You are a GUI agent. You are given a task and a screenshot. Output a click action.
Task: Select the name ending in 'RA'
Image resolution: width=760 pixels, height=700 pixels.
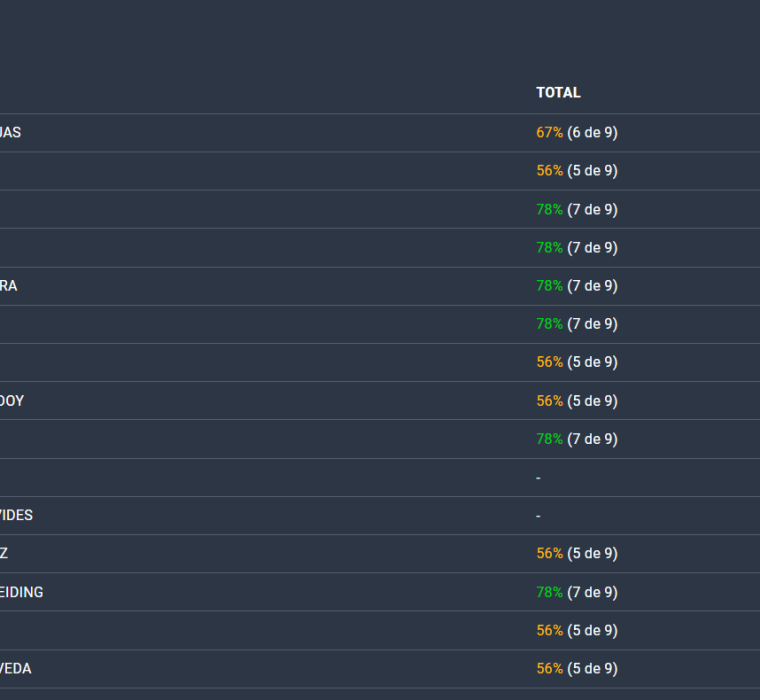8,286
